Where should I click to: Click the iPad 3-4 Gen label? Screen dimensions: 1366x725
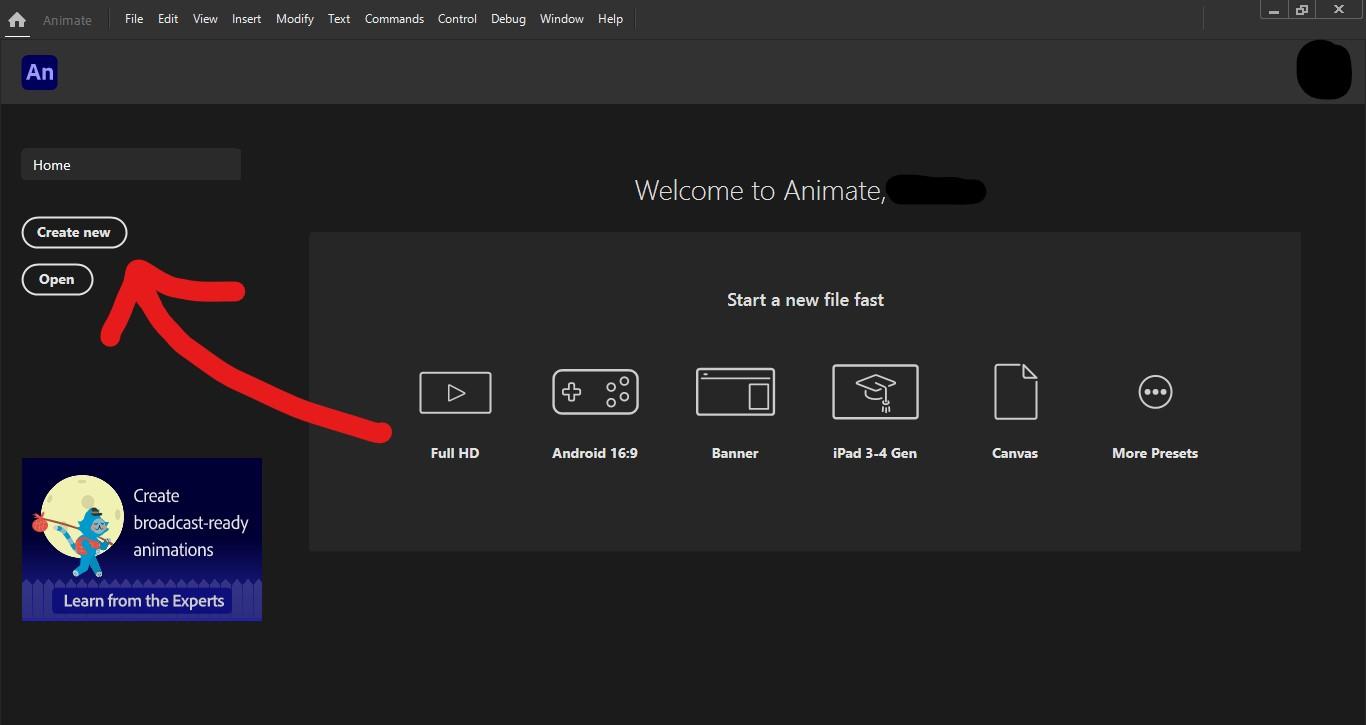click(x=875, y=453)
